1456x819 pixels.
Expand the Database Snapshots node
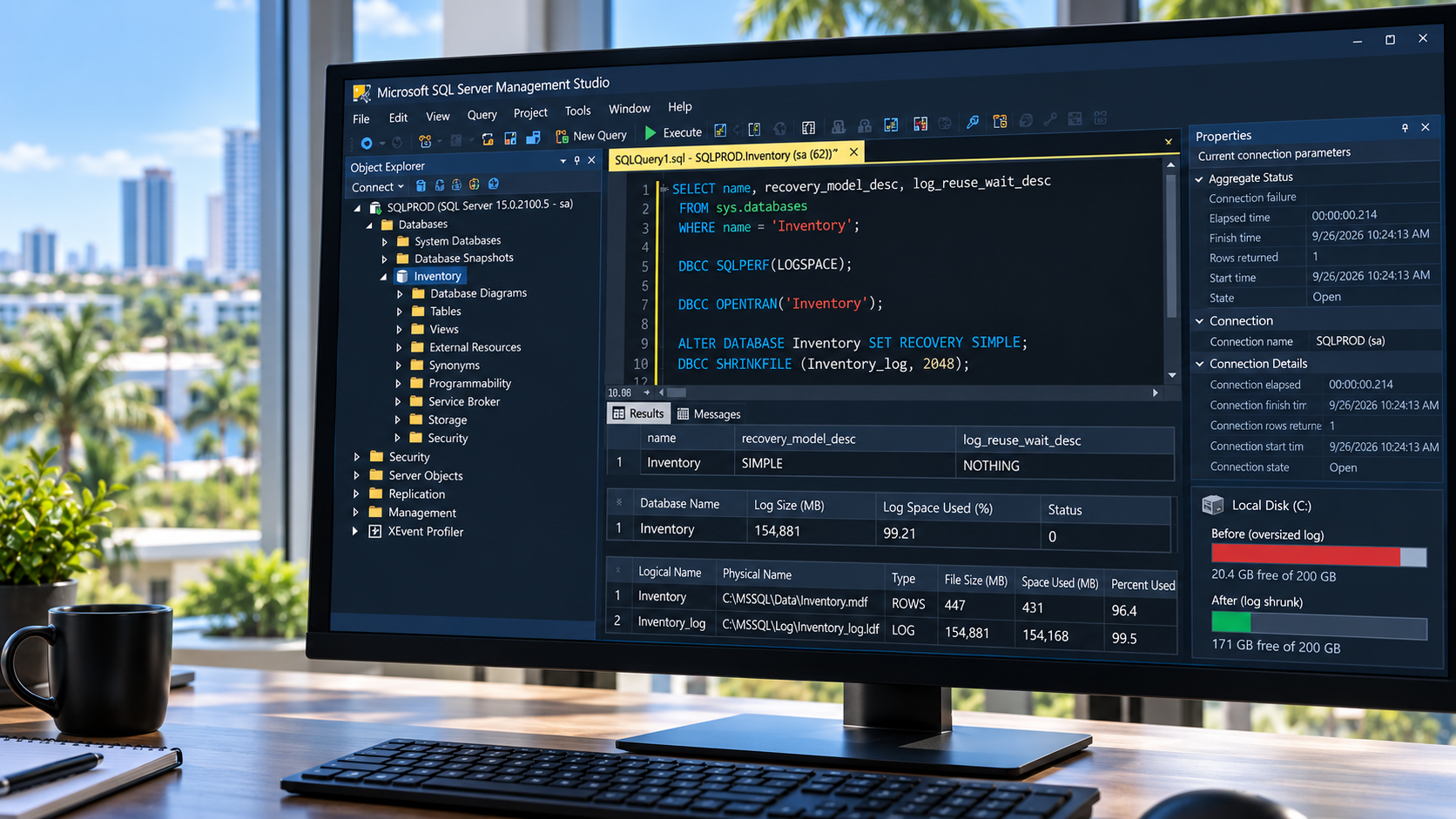point(384,259)
